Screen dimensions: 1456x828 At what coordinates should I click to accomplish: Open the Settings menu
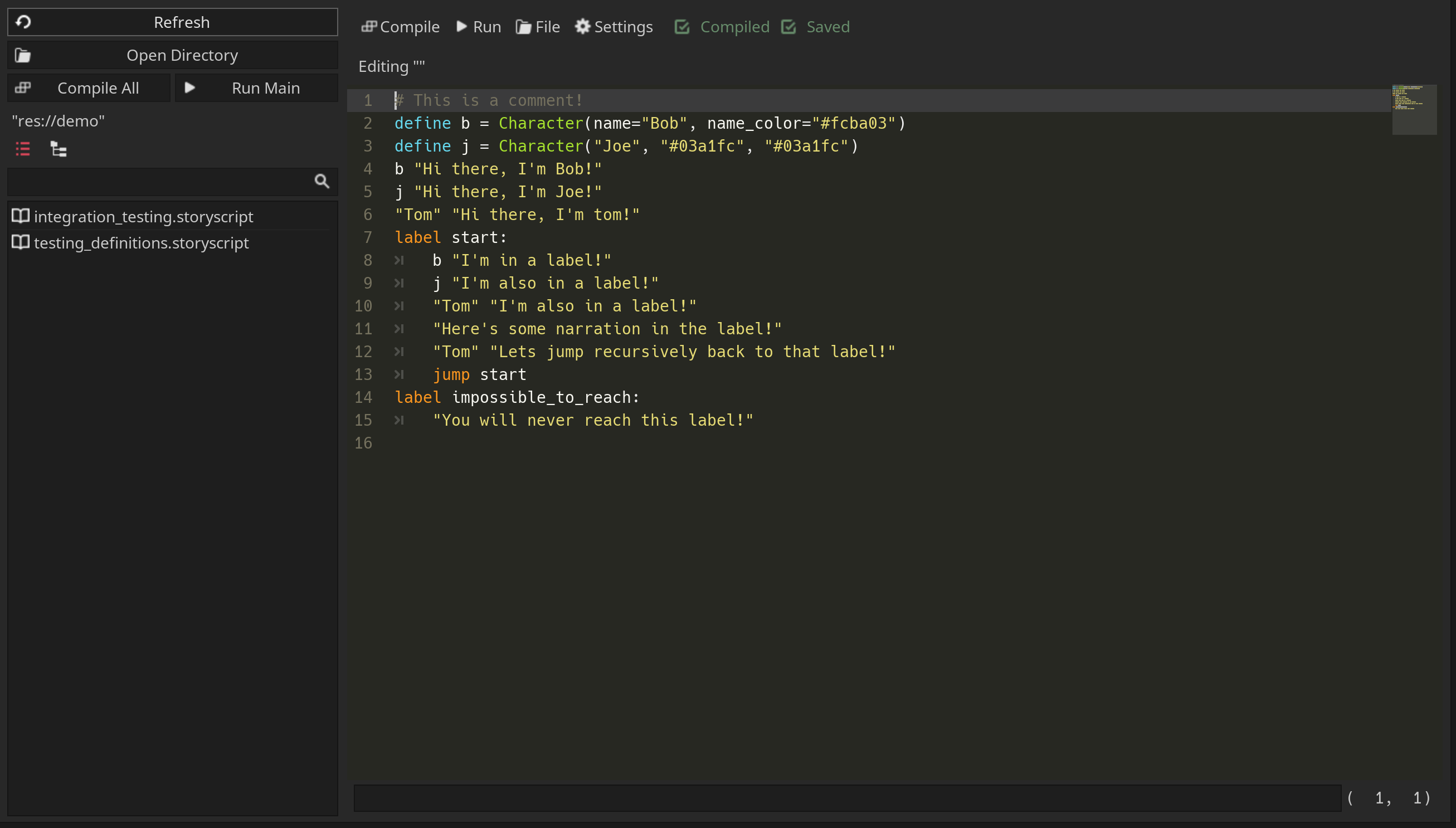point(614,27)
